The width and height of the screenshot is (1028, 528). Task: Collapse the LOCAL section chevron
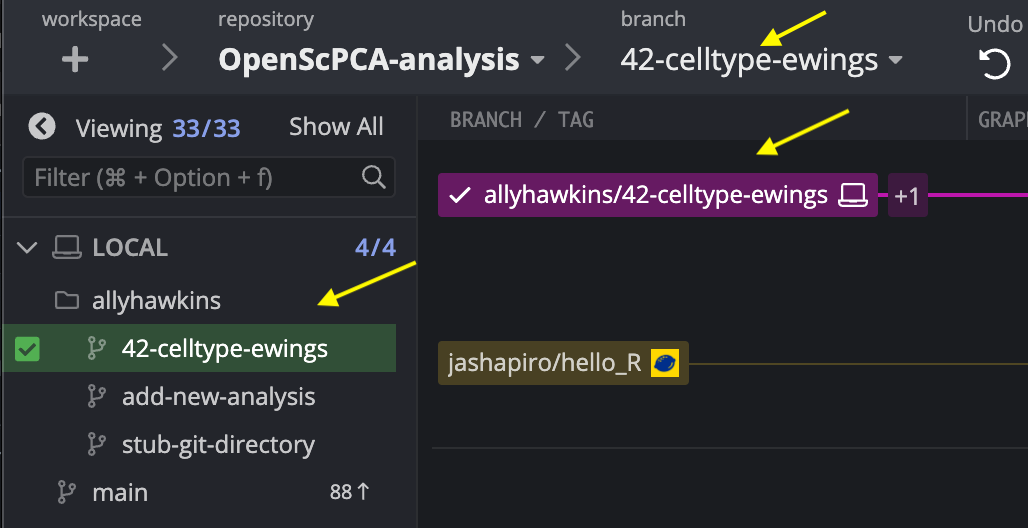[x=27, y=248]
